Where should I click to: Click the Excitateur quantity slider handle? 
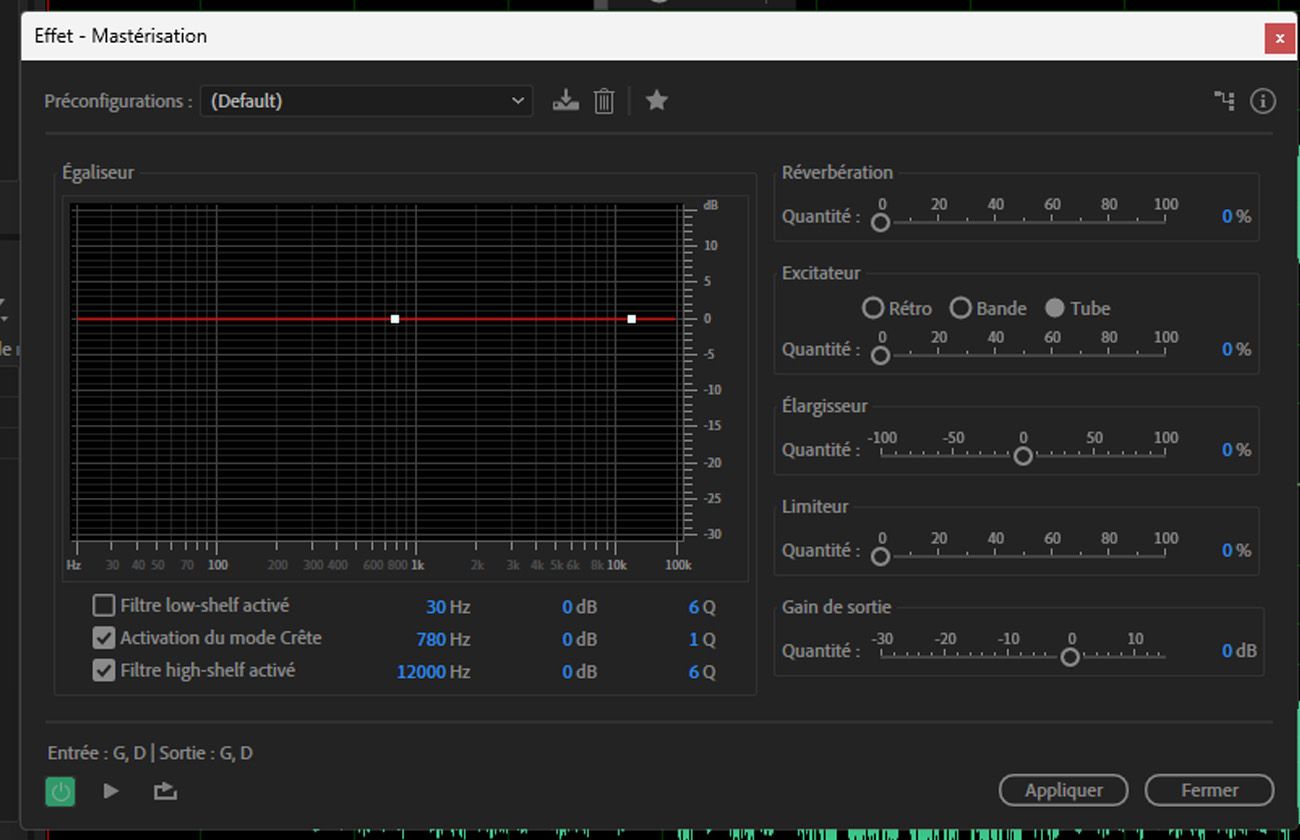[880, 355]
